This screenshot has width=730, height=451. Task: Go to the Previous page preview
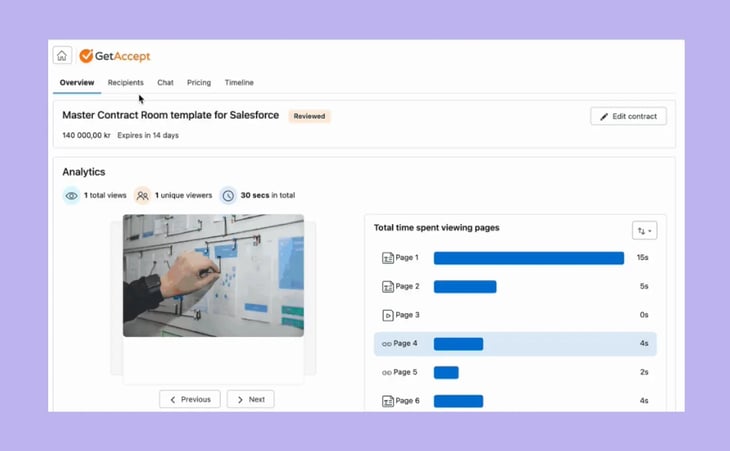[190, 399]
